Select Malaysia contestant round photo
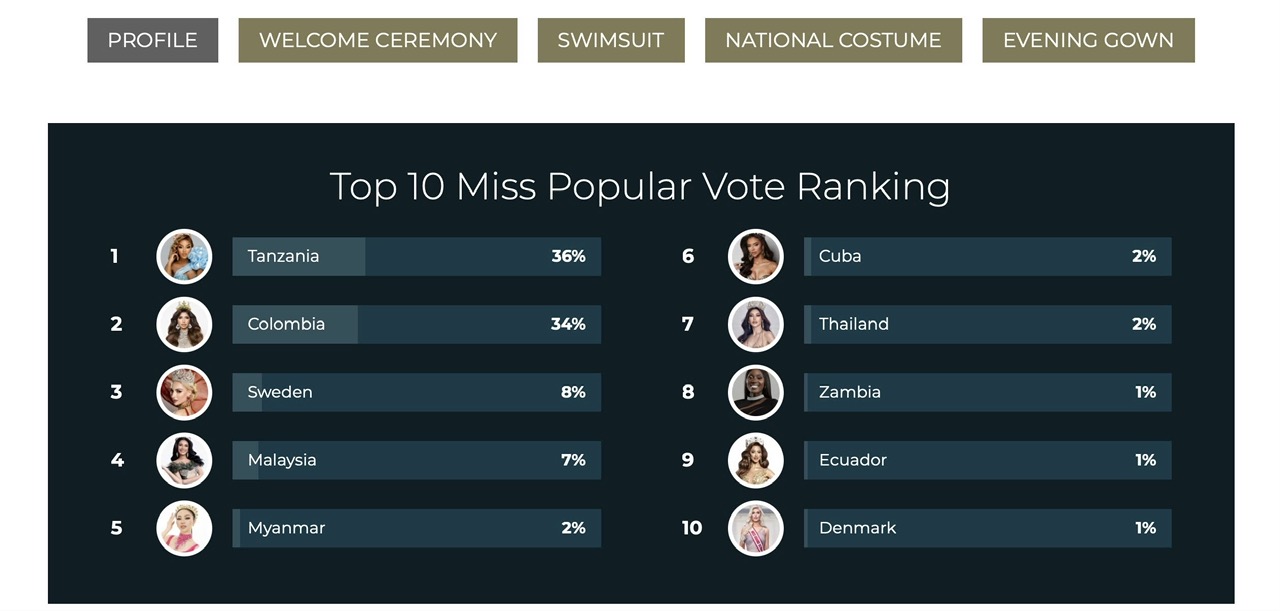 [184, 460]
